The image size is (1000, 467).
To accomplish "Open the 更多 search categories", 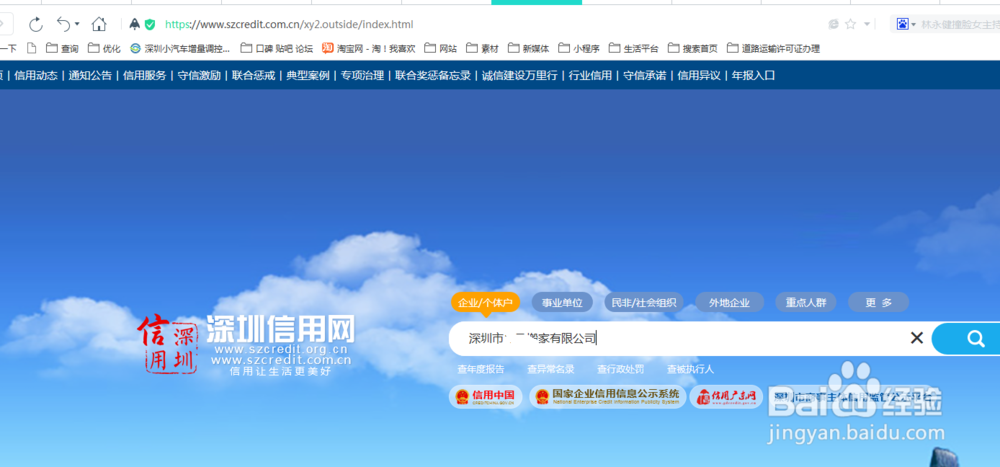I will 879,302.
